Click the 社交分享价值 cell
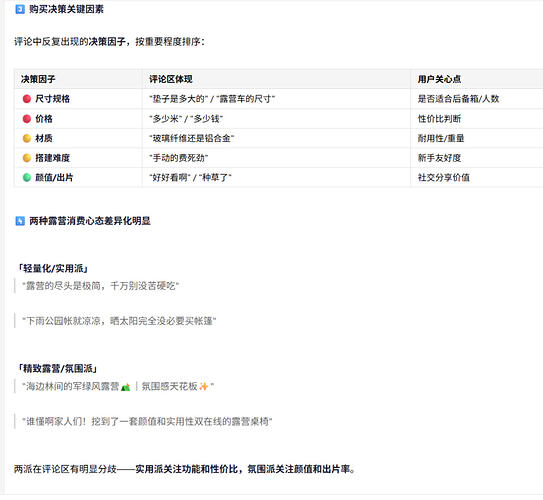This screenshot has height=500, width=543. (x=477, y=177)
